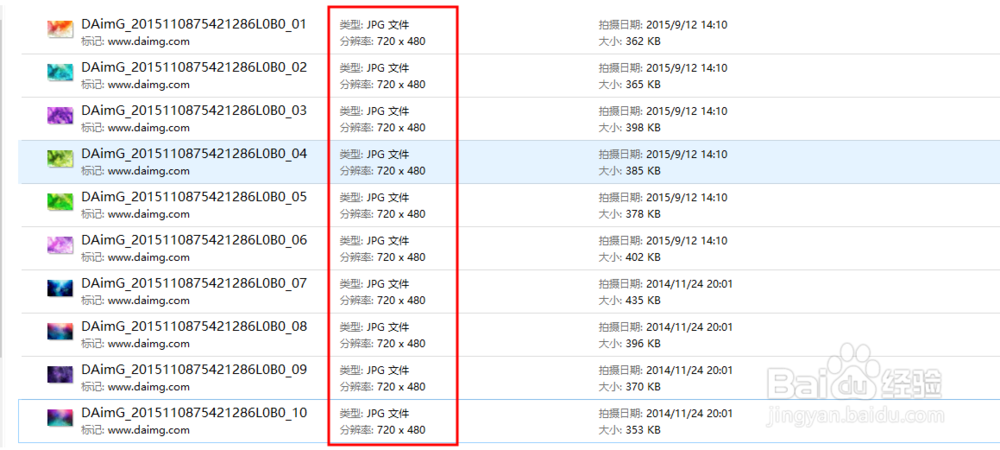1000x450 pixels.
Task: Click file name DAimG_2015110875421286L0B0_10
Action: 195,414
